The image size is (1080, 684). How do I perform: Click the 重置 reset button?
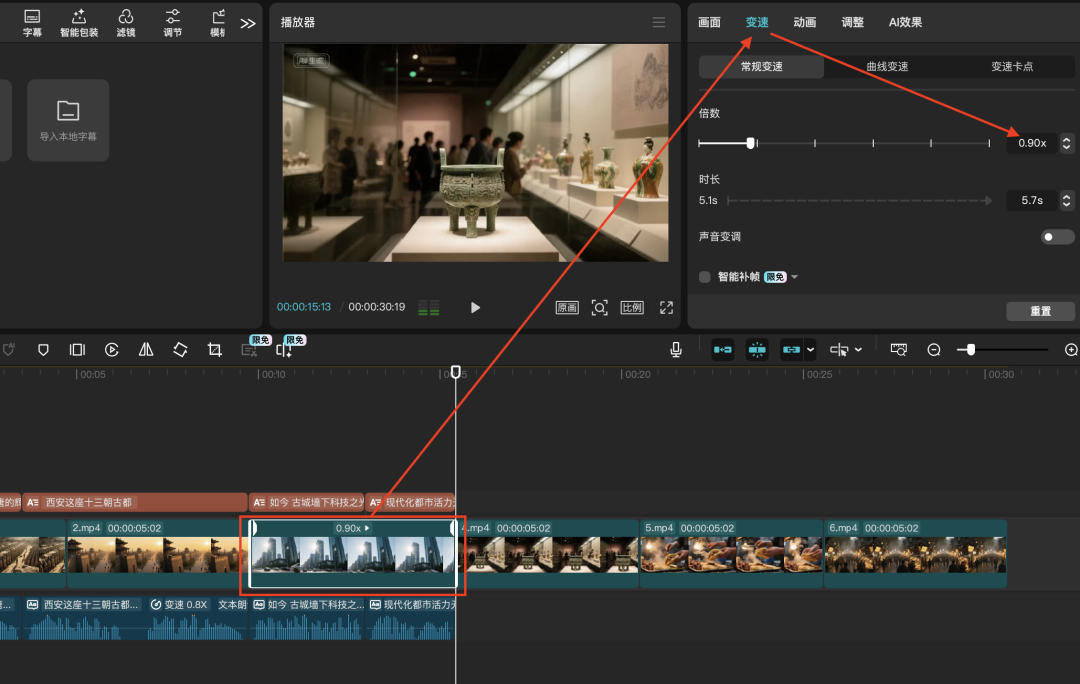[x=1040, y=311]
